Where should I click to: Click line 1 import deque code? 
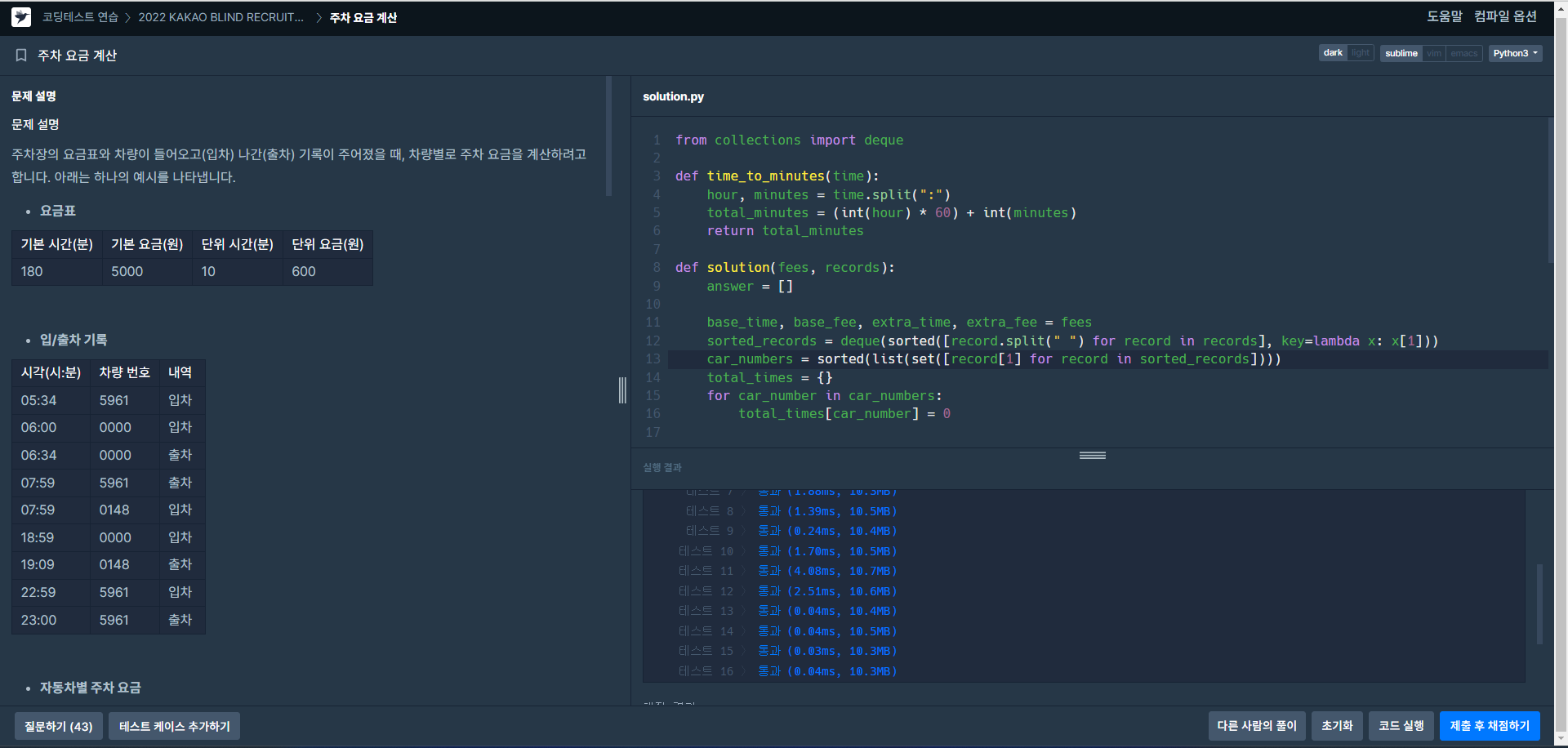point(789,140)
